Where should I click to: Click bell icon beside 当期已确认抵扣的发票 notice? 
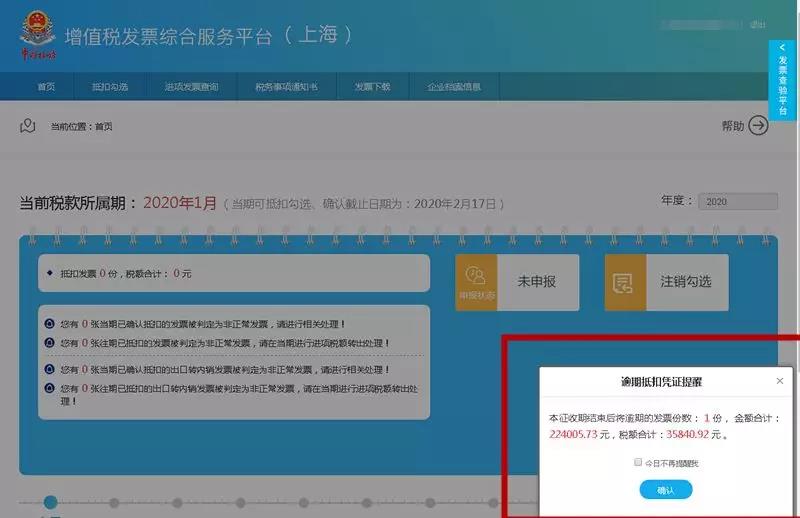coord(49,324)
